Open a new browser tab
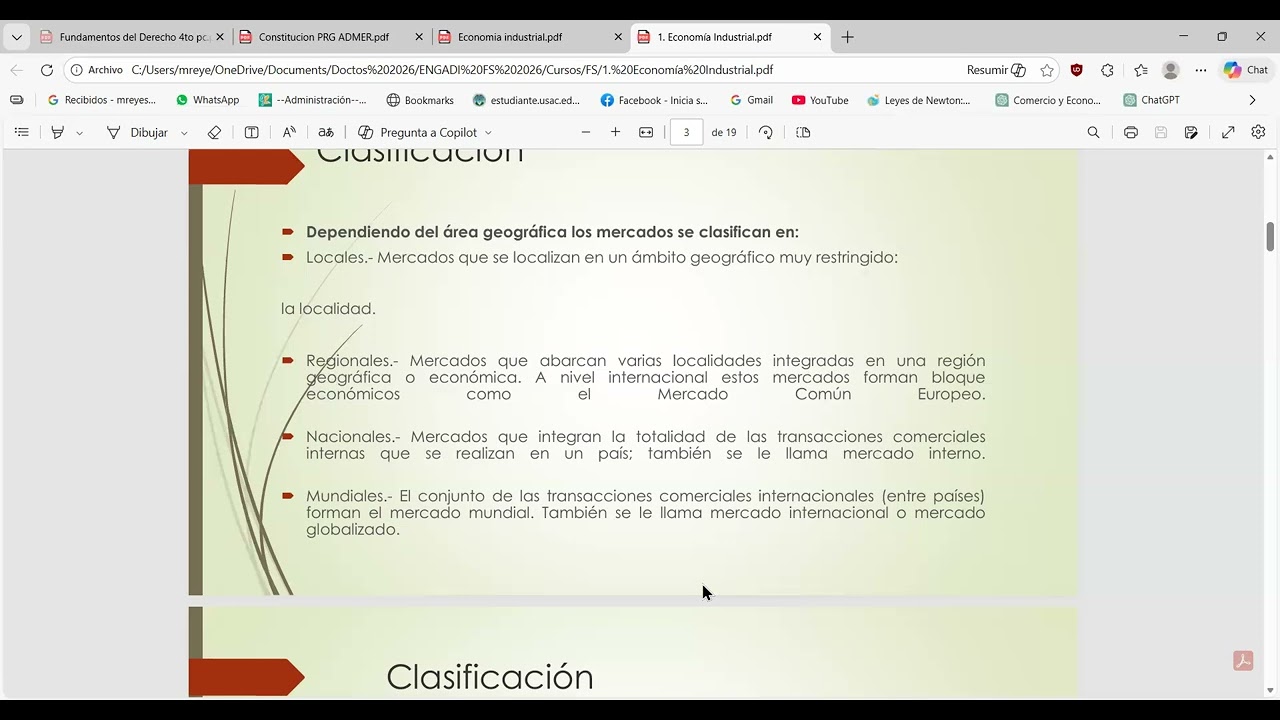This screenshot has width=1280, height=720. [x=848, y=37]
